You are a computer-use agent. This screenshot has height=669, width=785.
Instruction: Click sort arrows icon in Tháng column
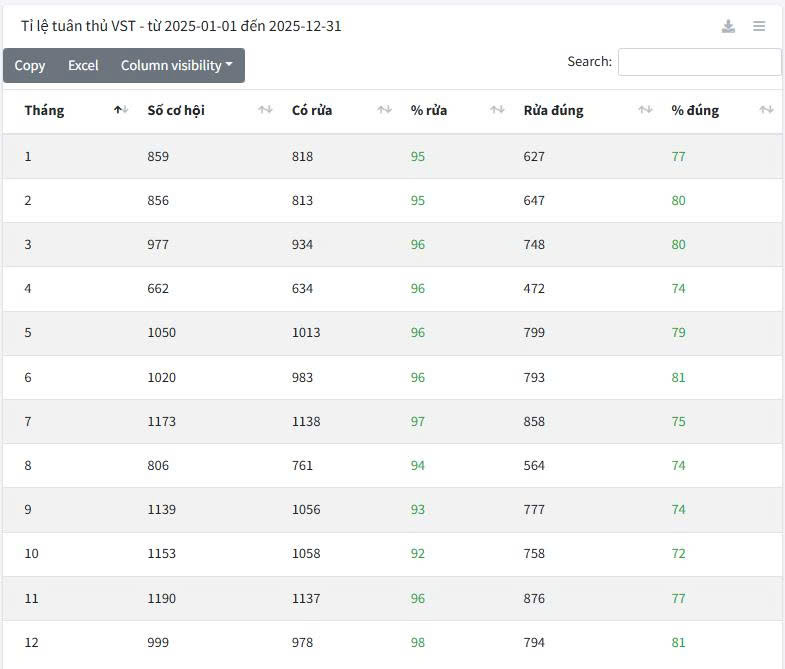click(121, 110)
